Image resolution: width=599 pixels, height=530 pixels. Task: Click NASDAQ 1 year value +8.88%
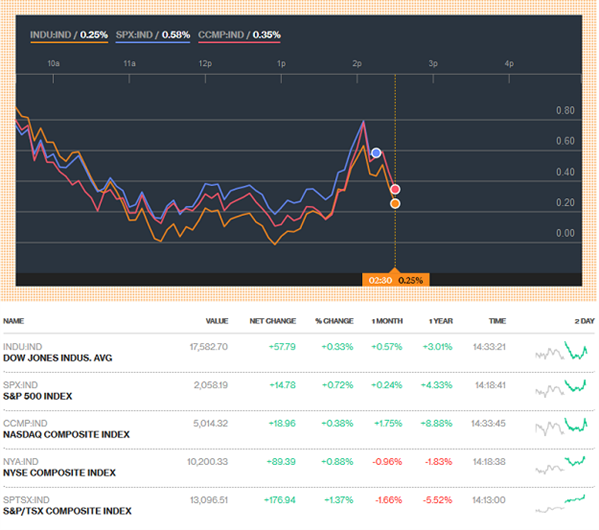coord(436,423)
